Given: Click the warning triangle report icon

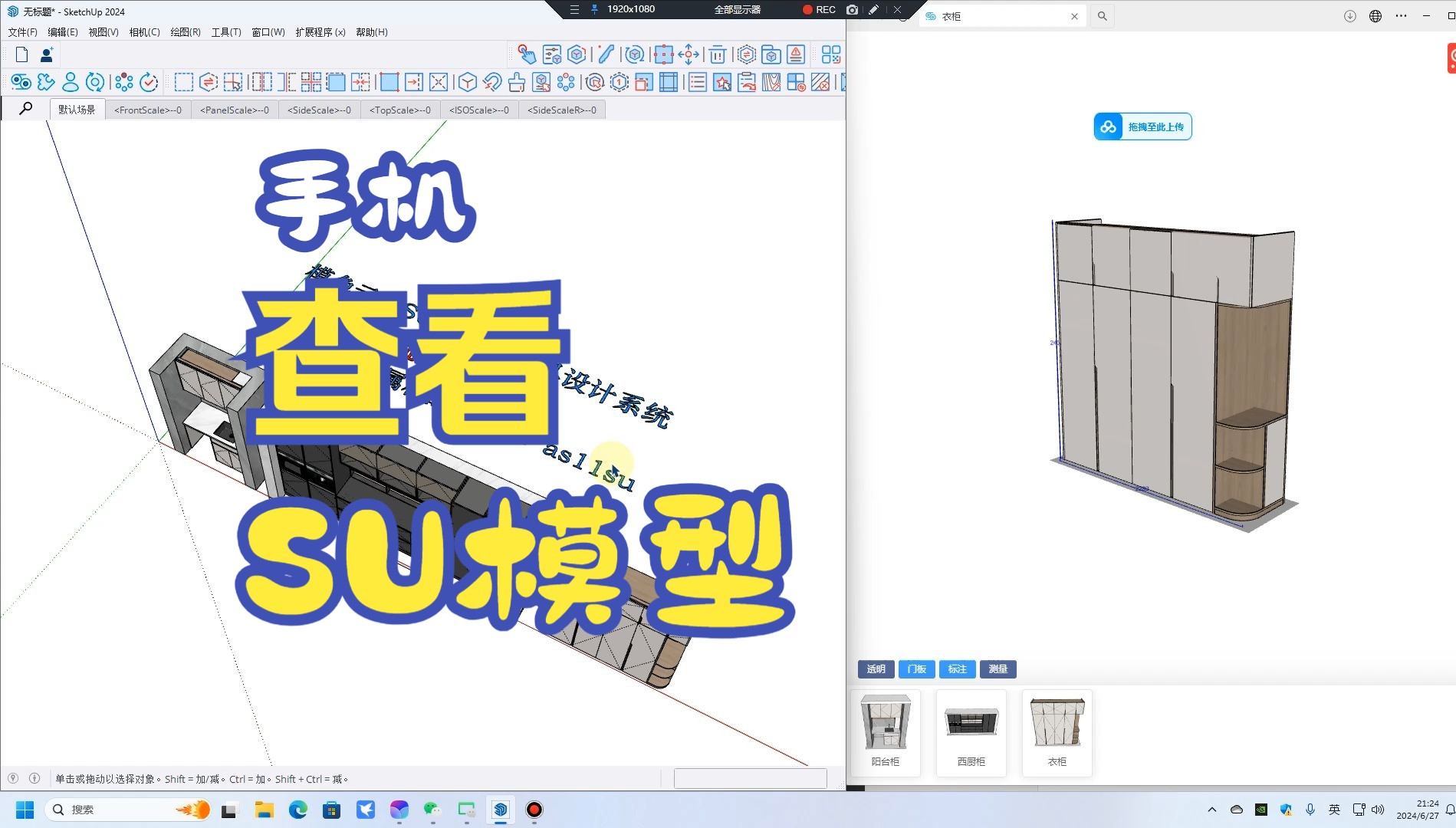Looking at the screenshot, I should coord(796,54).
